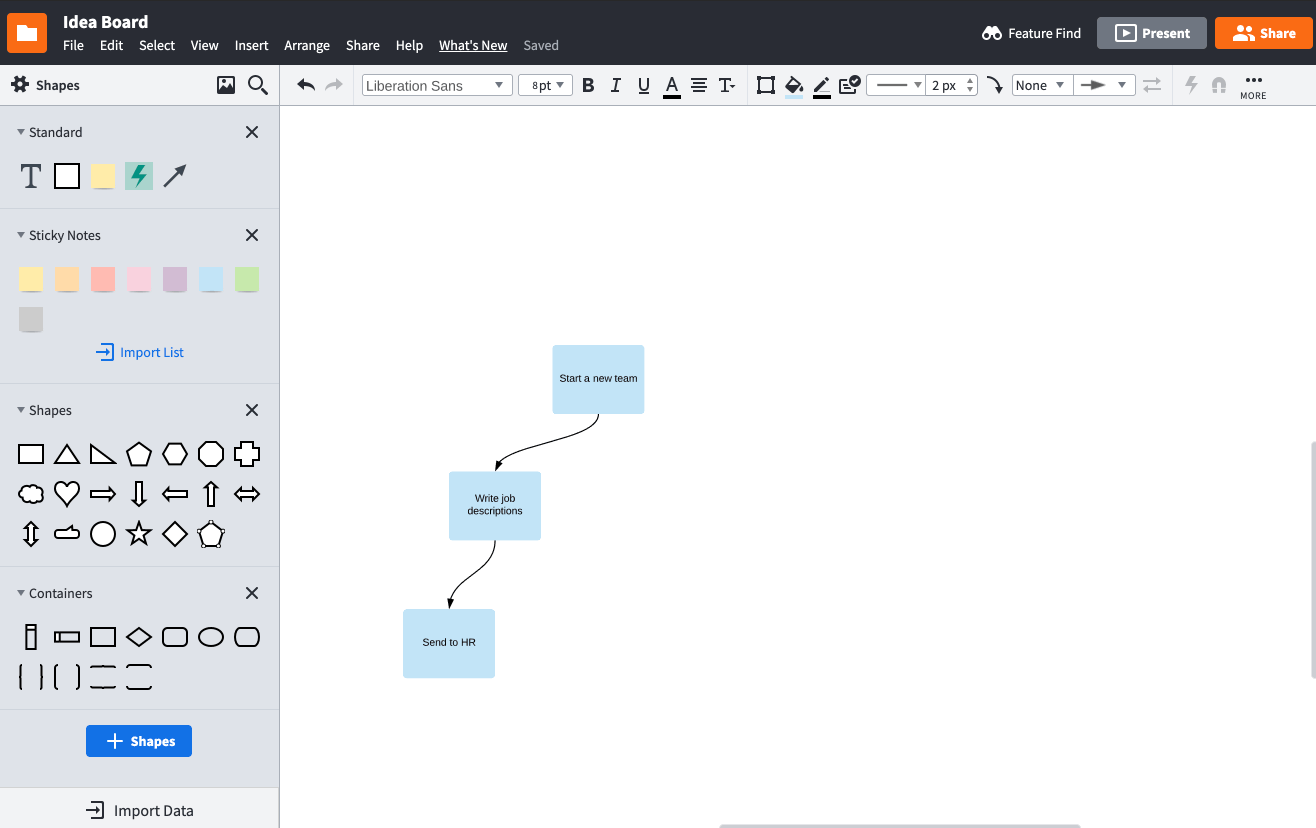Toggle bold formatting
The width and height of the screenshot is (1316, 828).
588,85
